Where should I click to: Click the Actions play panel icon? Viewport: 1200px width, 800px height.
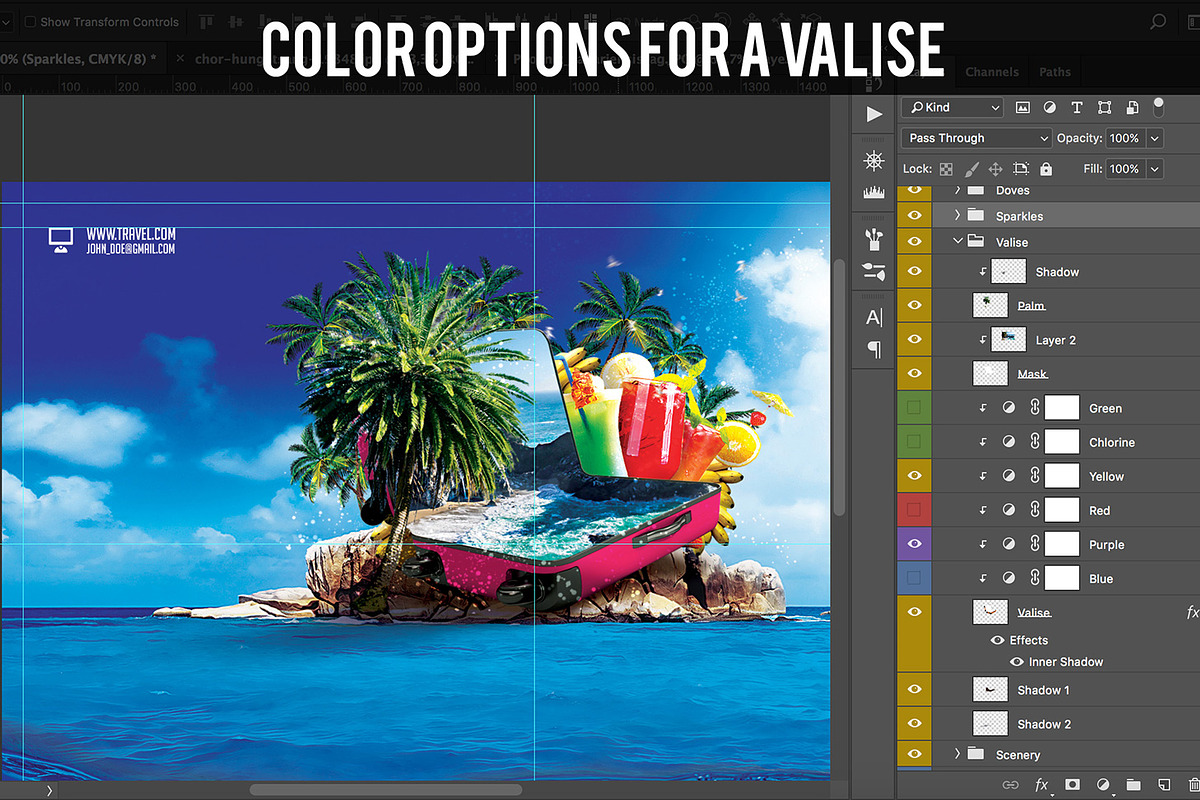click(874, 114)
